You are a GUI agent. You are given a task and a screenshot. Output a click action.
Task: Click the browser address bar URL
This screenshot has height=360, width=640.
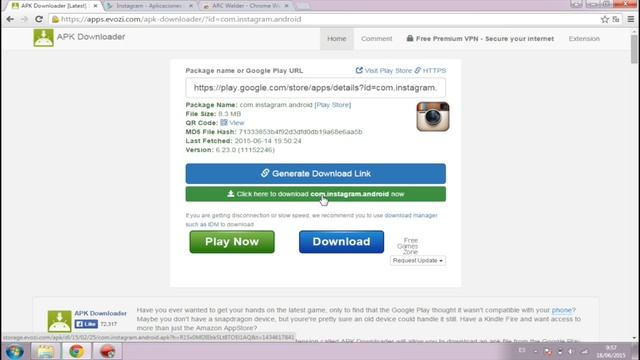coord(181,19)
